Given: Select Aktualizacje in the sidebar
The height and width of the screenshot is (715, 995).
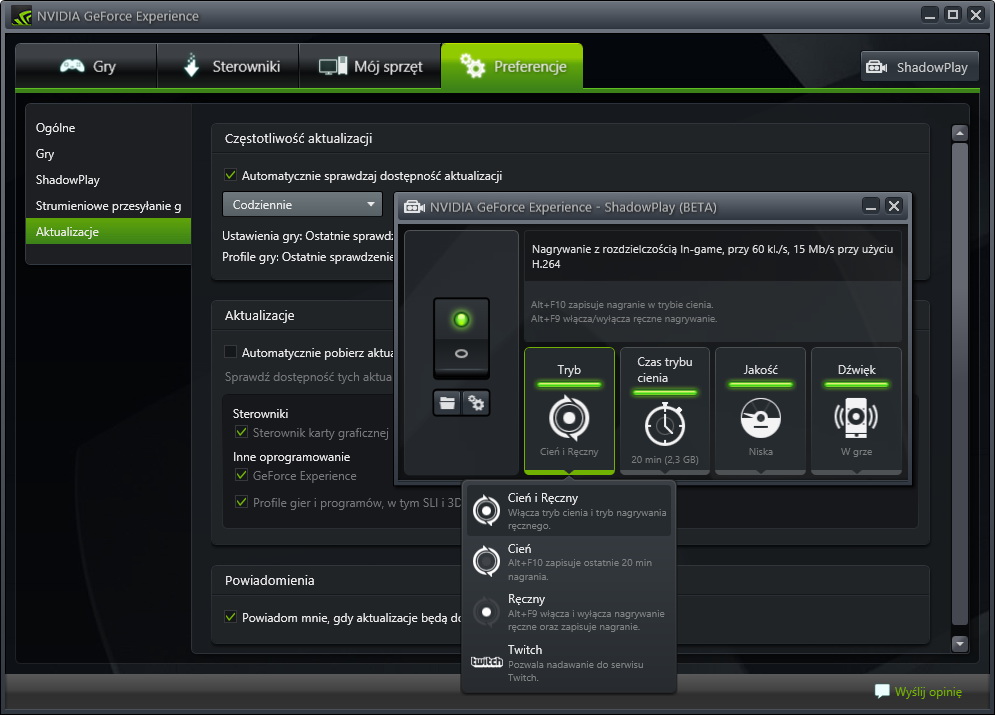Looking at the screenshot, I should tap(108, 232).
